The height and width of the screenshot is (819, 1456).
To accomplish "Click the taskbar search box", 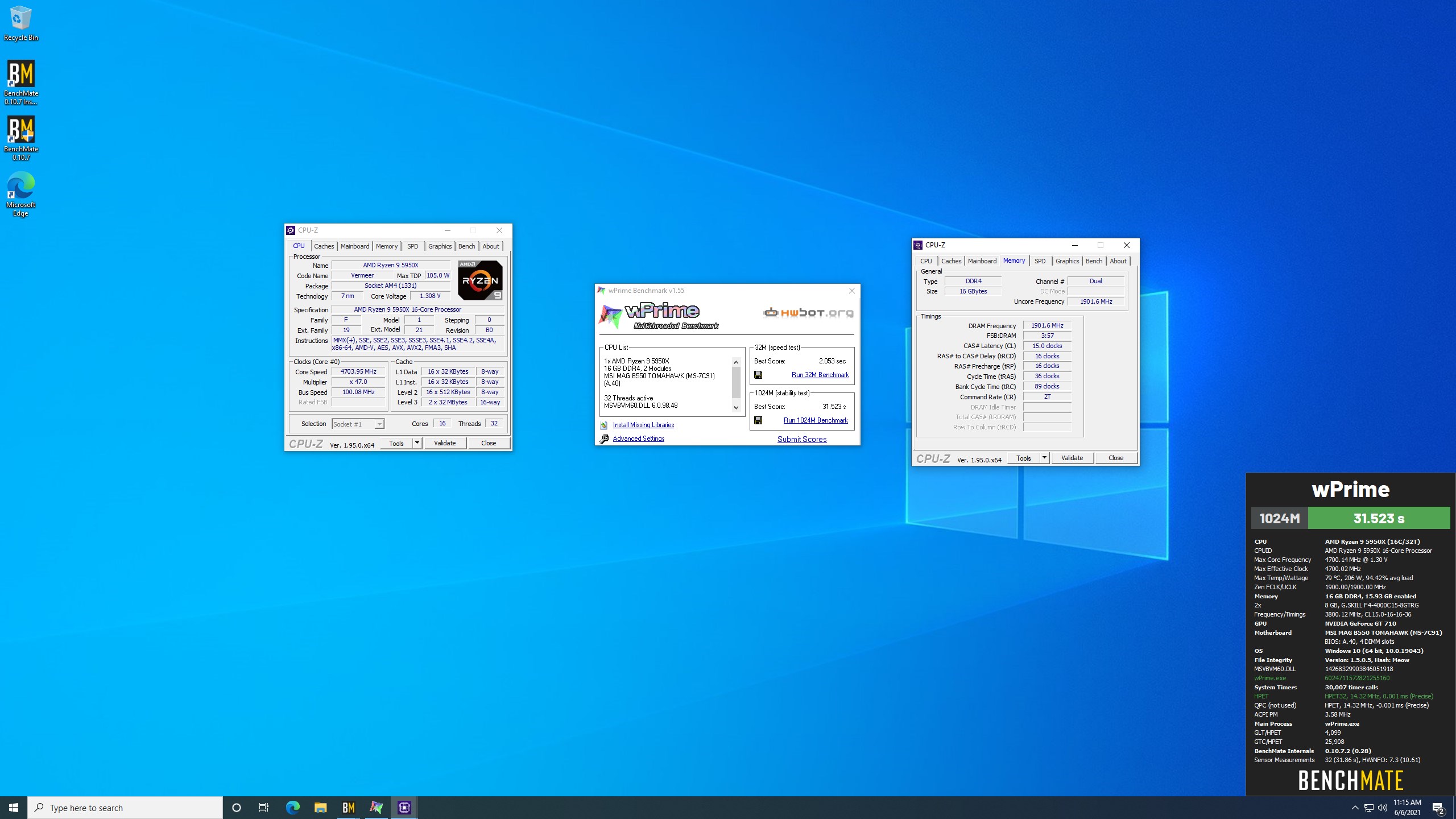I will click(125, 808).
